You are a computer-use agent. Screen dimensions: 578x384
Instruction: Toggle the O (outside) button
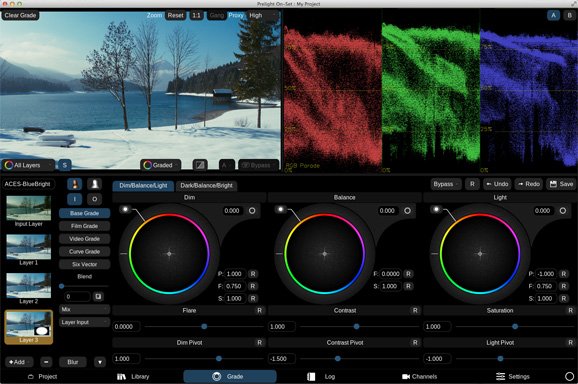point(94,199)
